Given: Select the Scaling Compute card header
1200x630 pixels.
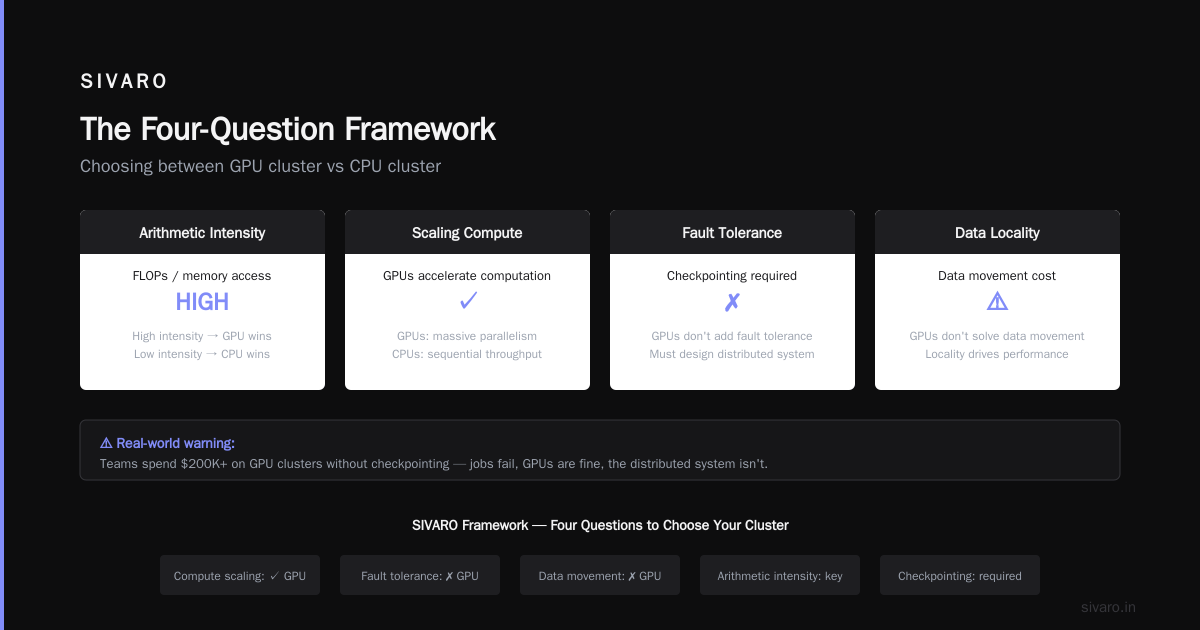Looking at the screenshot, I should click(x=467, y=232).
